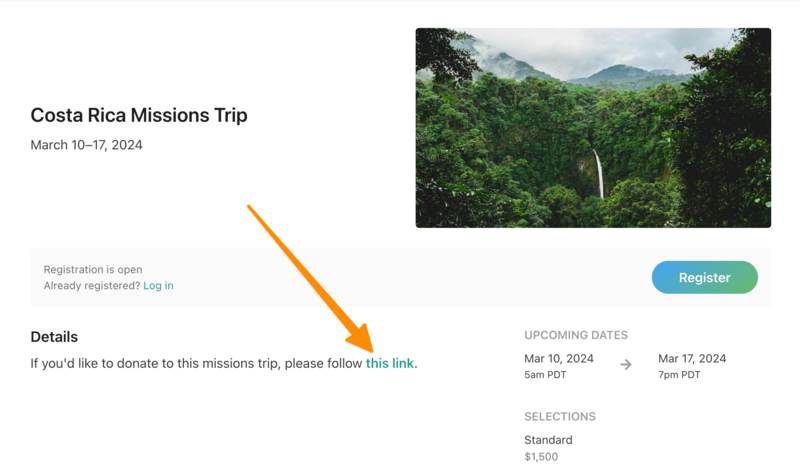The width and height of the screenshot is (800, 469).
Task: Click the donation sentence in Details
Action: (196, 364)
